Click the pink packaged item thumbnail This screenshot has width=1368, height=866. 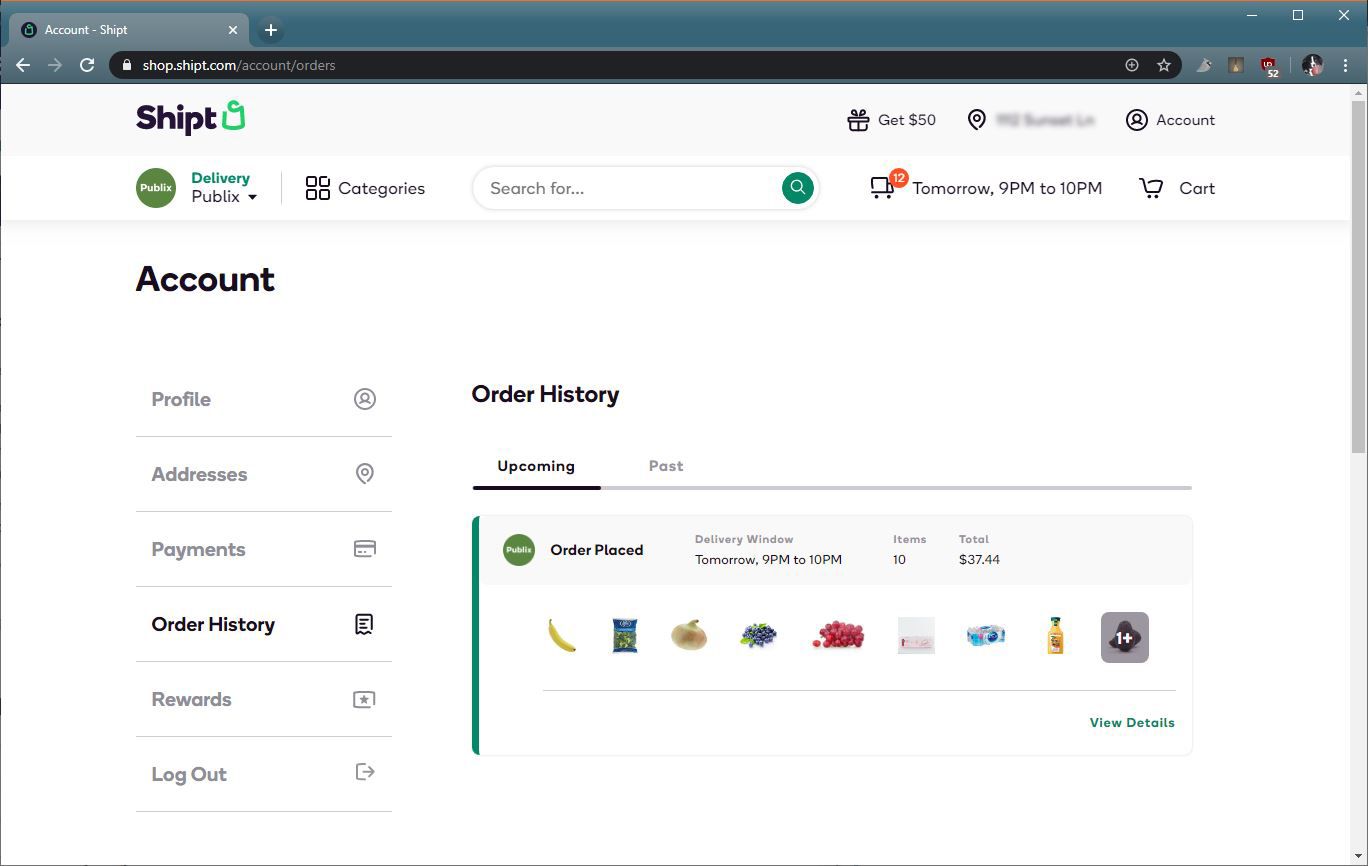(916, 636)
